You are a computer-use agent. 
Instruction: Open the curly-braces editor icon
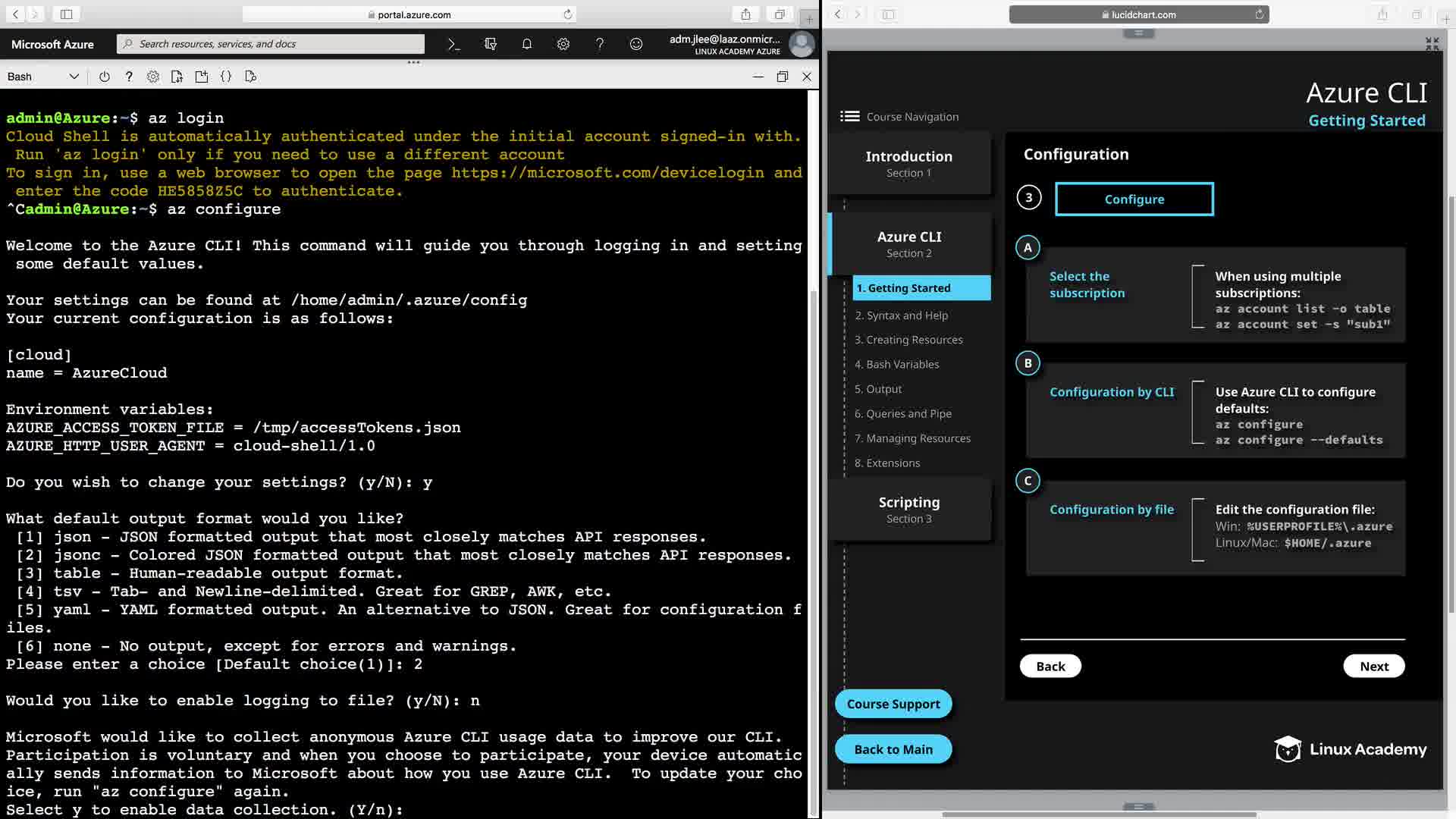[x=226, y=77]
